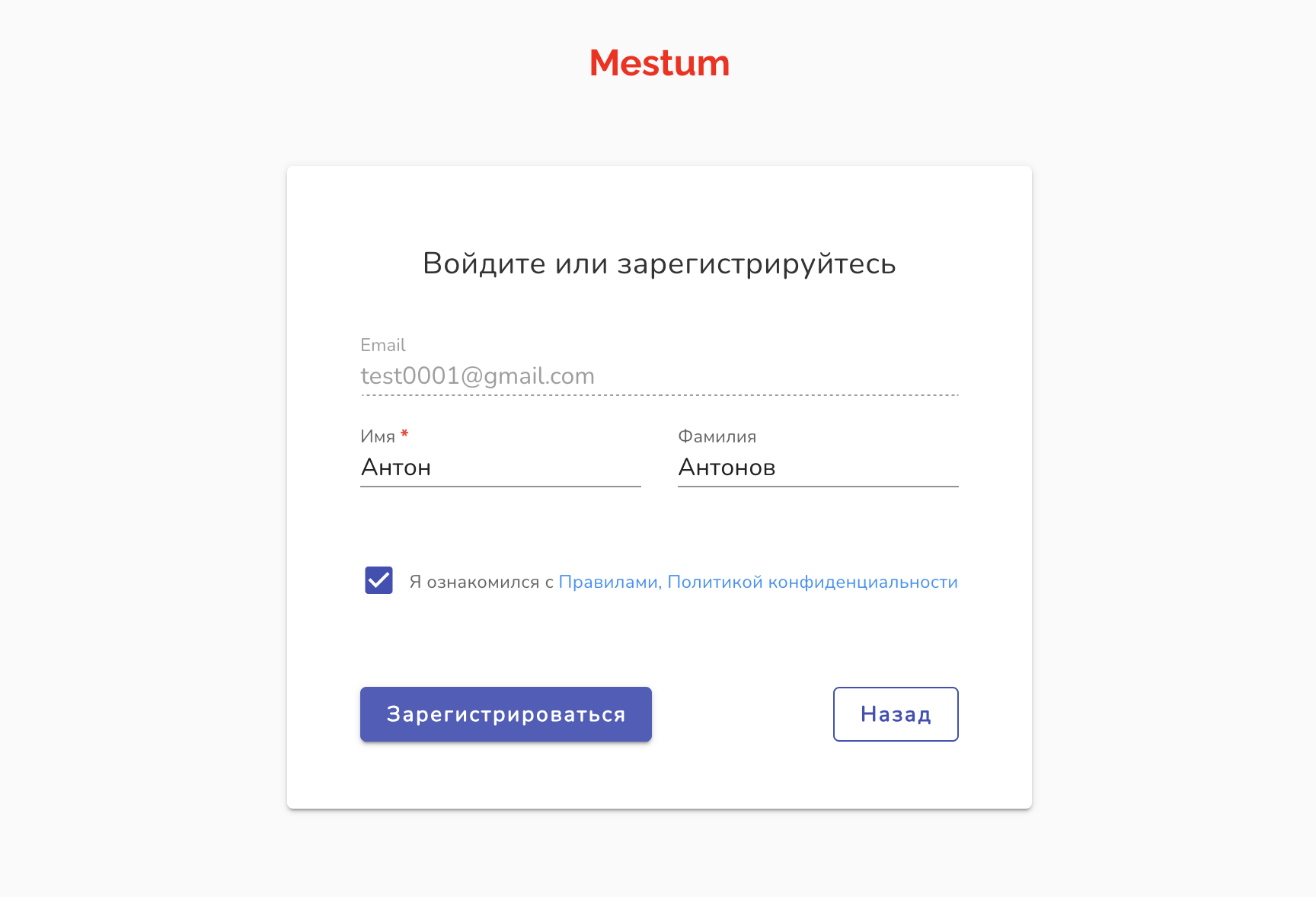
Task: Toggle the terms agreement checkbox
Action: pyautogui.click(x=379, y=580)
